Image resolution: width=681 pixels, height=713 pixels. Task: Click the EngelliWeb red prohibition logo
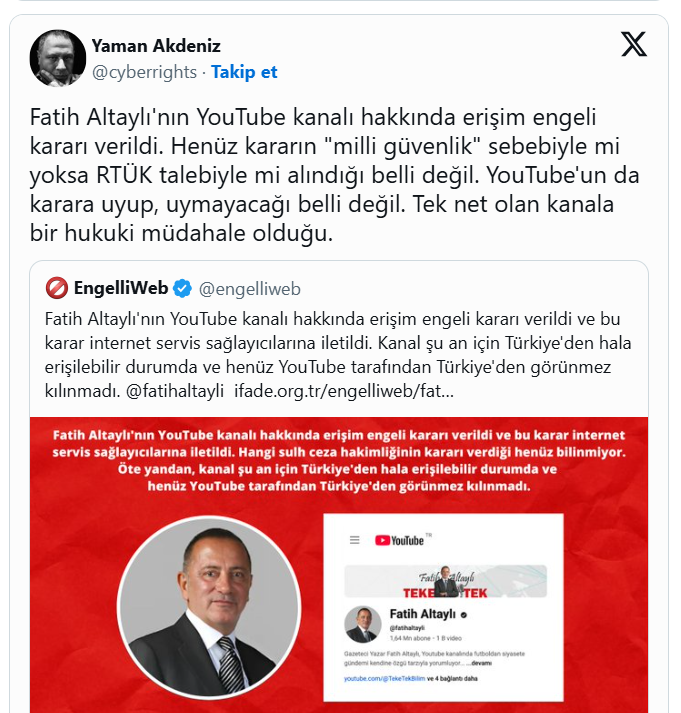(x=56, y=288)
